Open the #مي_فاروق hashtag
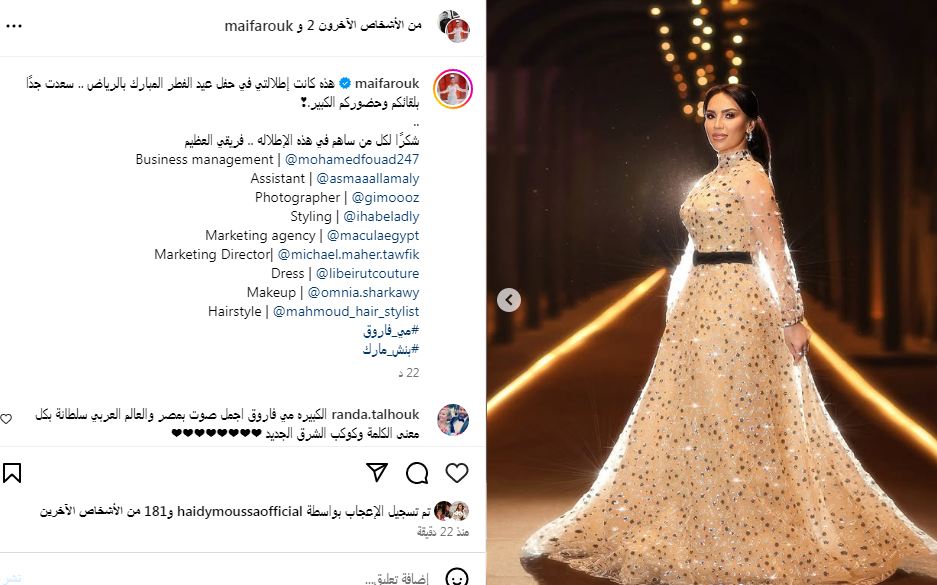 coord(391,330)
